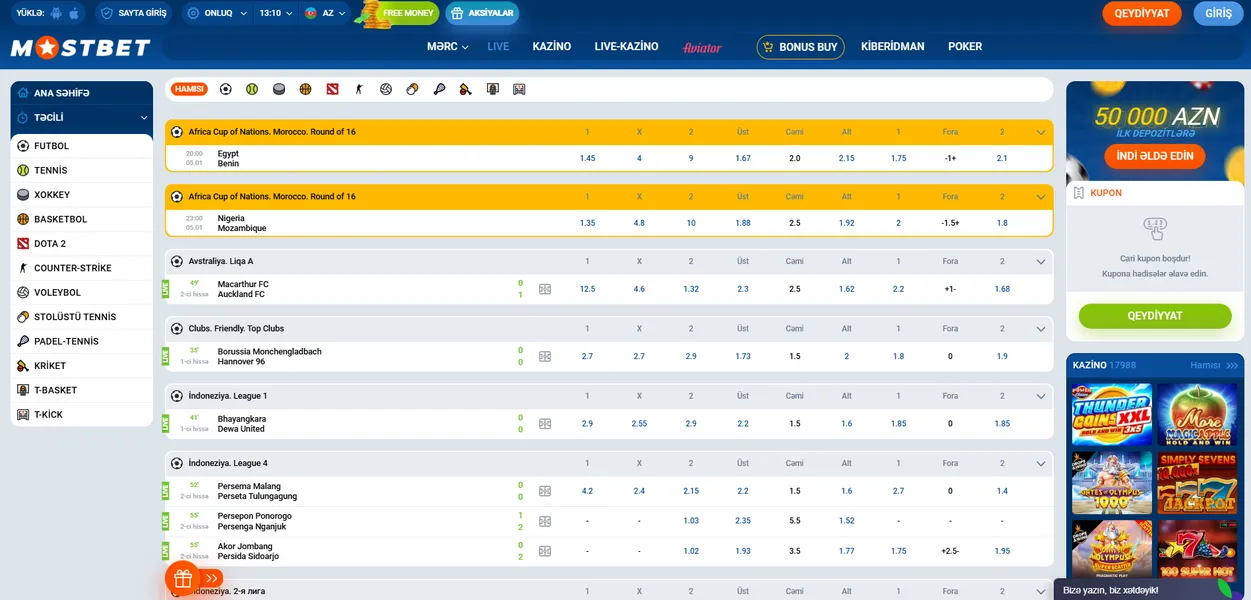1251x600 pixels.
Task: Click the GİRİŞ login button
Action: (x=1218, y=13)
